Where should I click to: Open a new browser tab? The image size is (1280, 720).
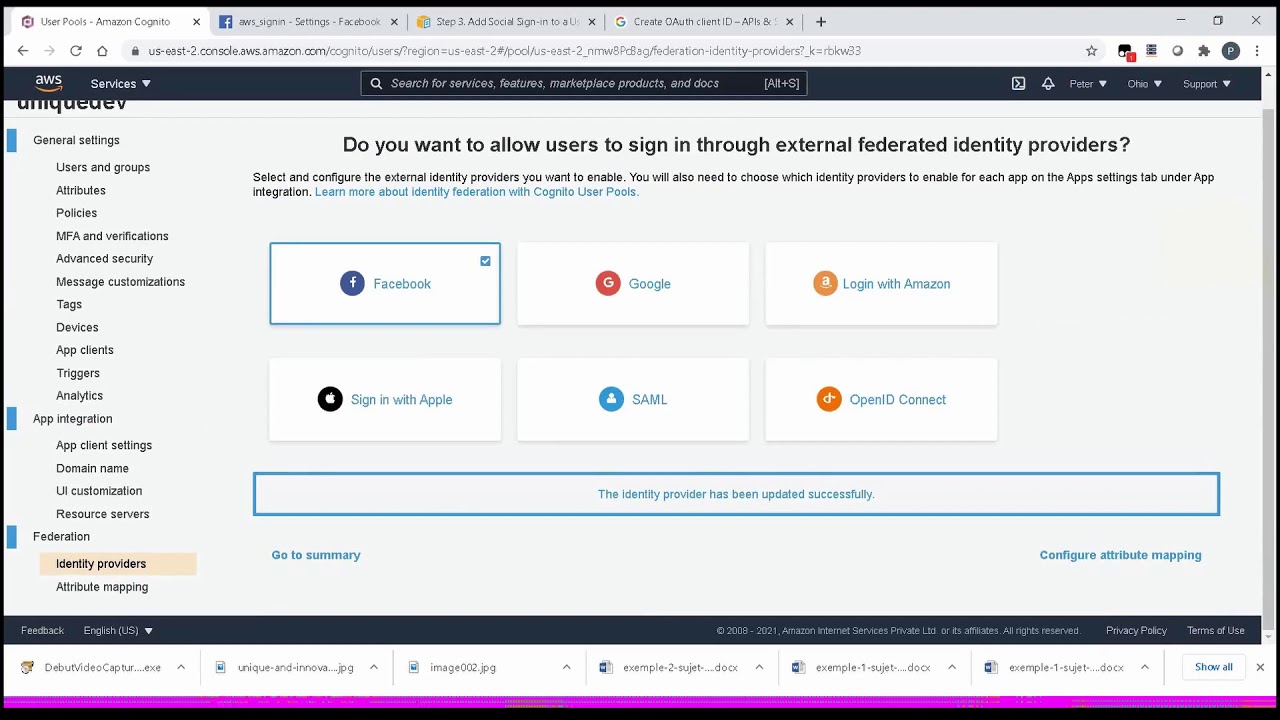(821, 21)
